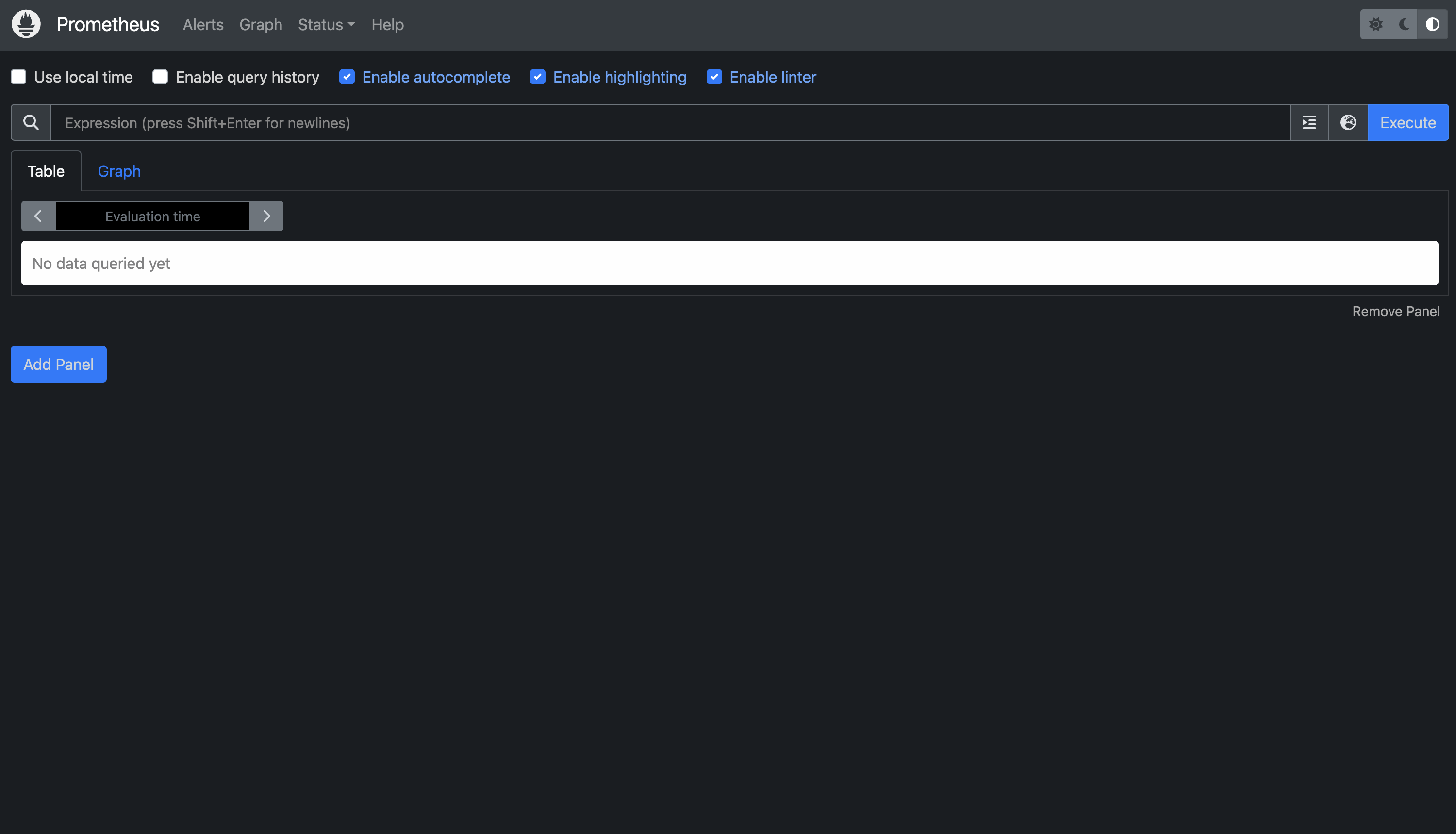This screenshot has width=1456, height=834.
Task: Toggle Enable highlighting off
Action: coord(538,77)
